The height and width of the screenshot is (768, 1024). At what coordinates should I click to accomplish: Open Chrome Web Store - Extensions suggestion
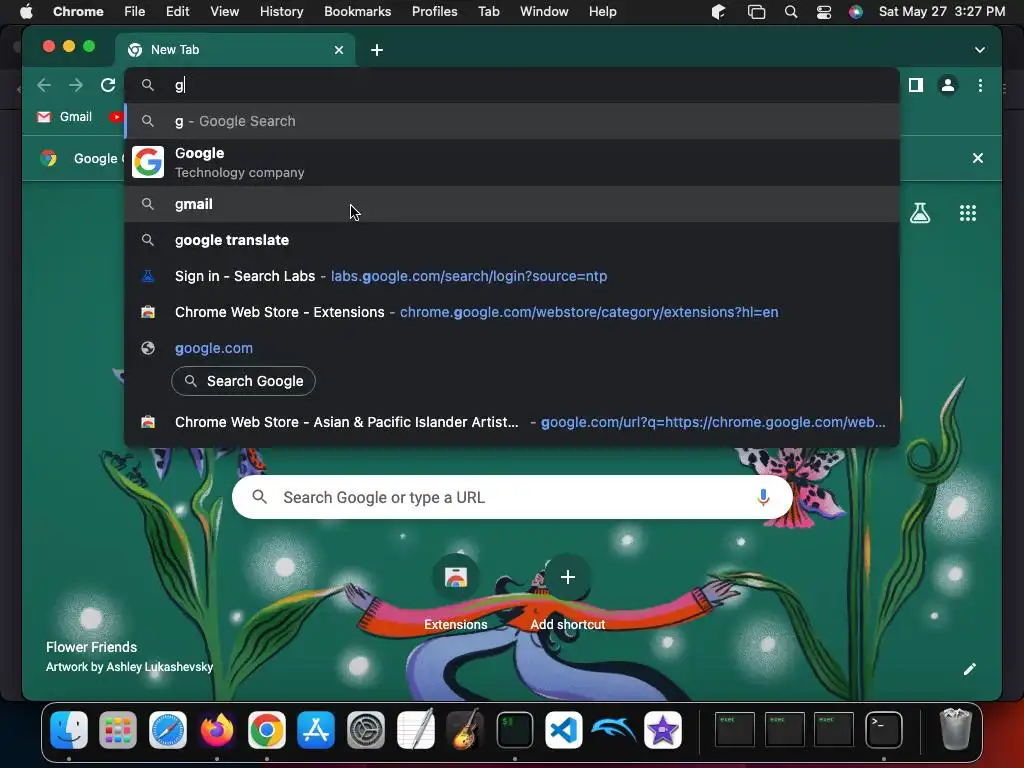(x=512, y=312)
